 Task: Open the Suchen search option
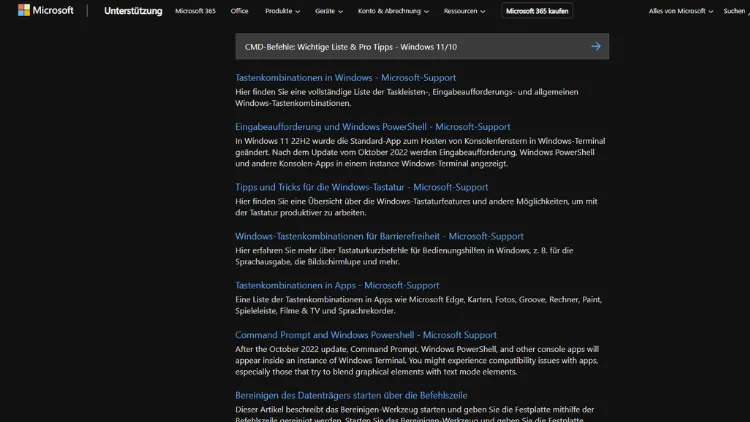coord(736,11)
